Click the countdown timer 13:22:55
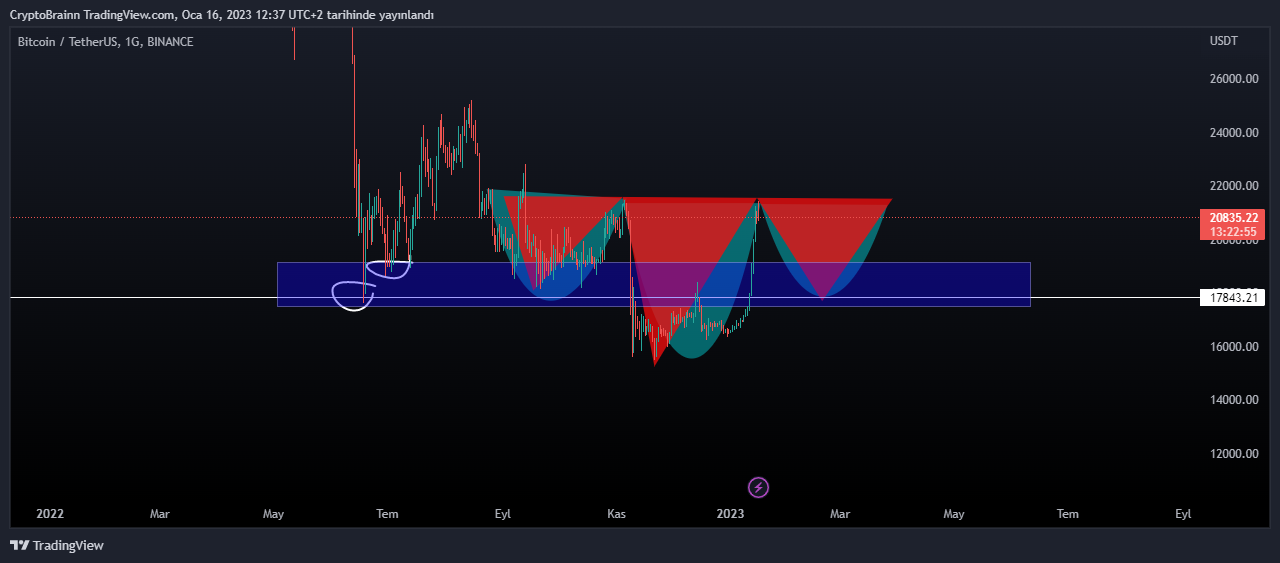This screenshot has height=563, width=1280. (1233, 232)
